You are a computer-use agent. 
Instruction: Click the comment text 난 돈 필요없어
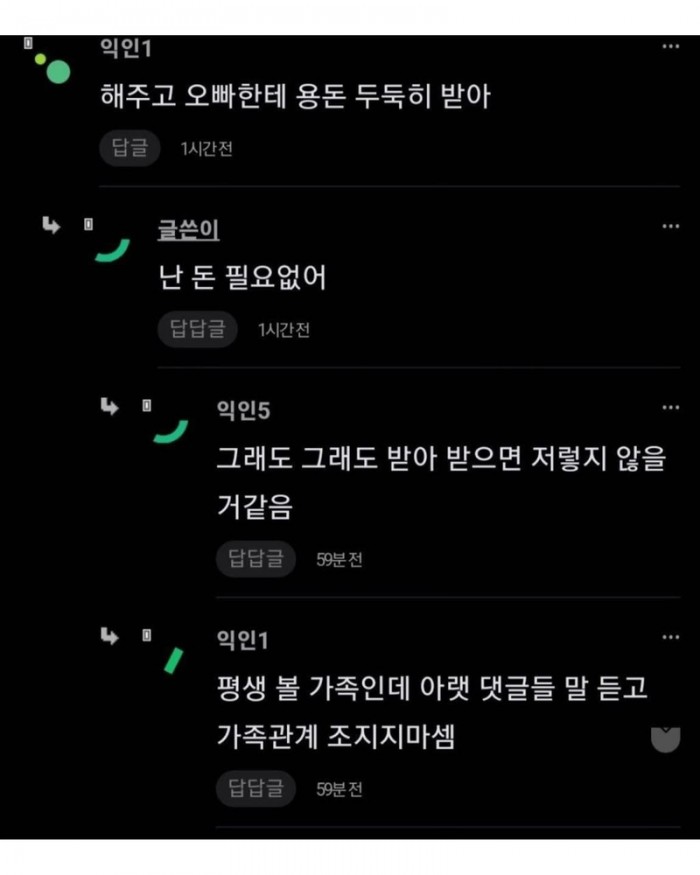tap(242, 277)
